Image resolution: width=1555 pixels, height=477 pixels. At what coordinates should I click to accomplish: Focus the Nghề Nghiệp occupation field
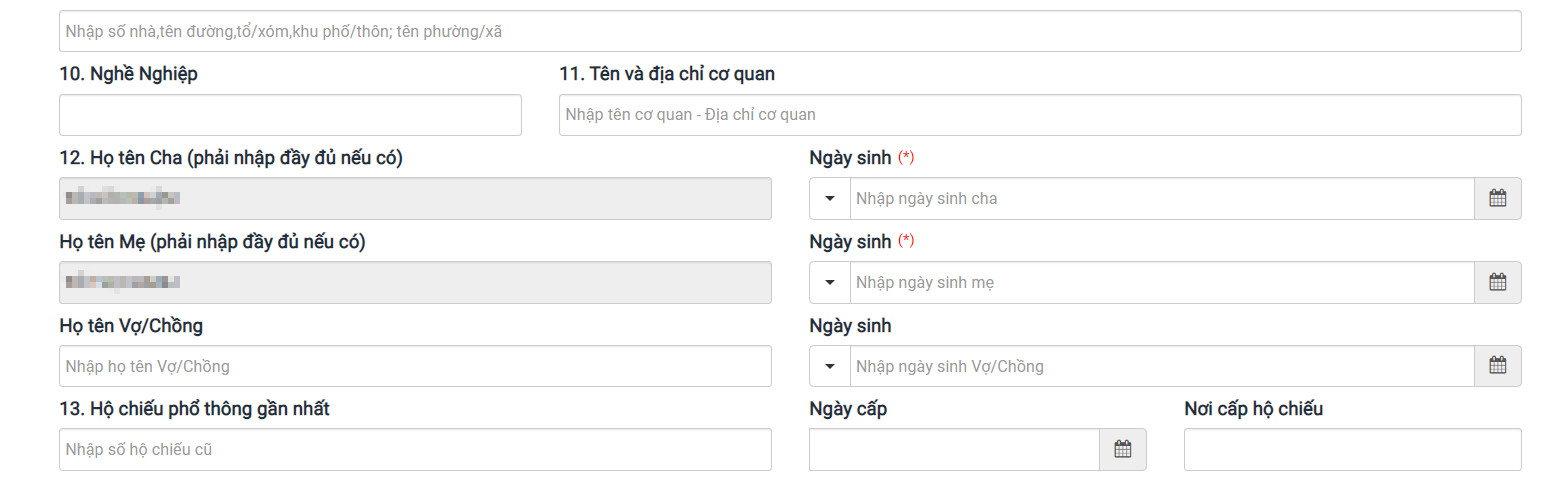290,115
